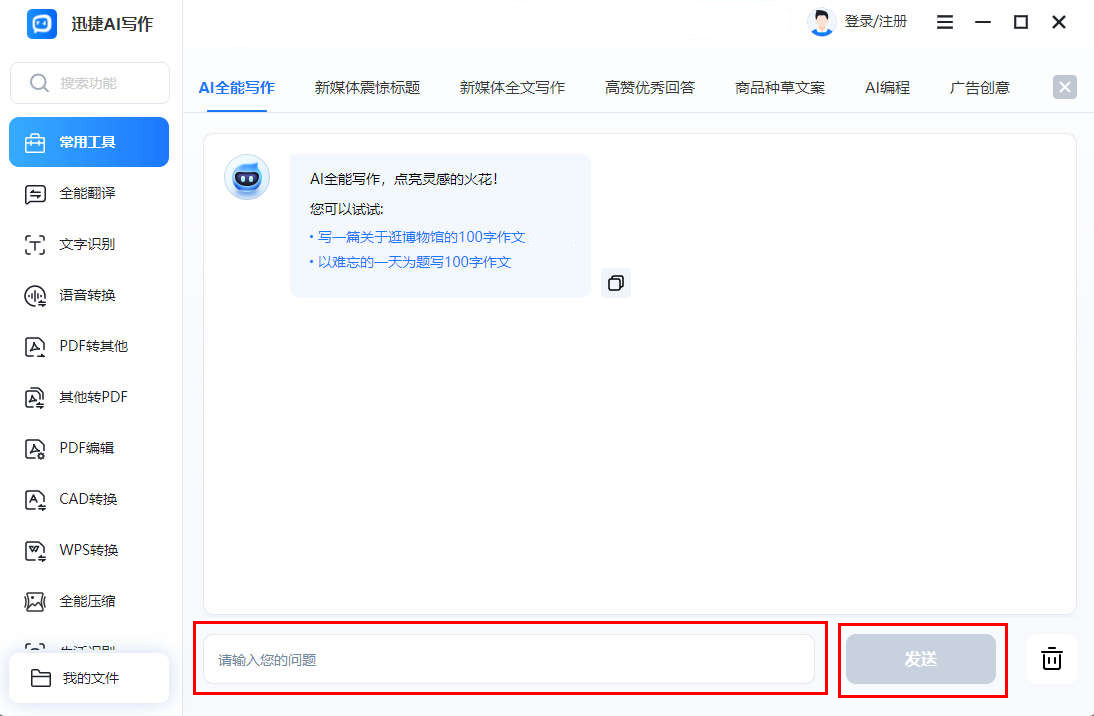Open the WPS转换 sidebar icon
1094x716 pixels.
pyautogui.click(x=35, y=550)
